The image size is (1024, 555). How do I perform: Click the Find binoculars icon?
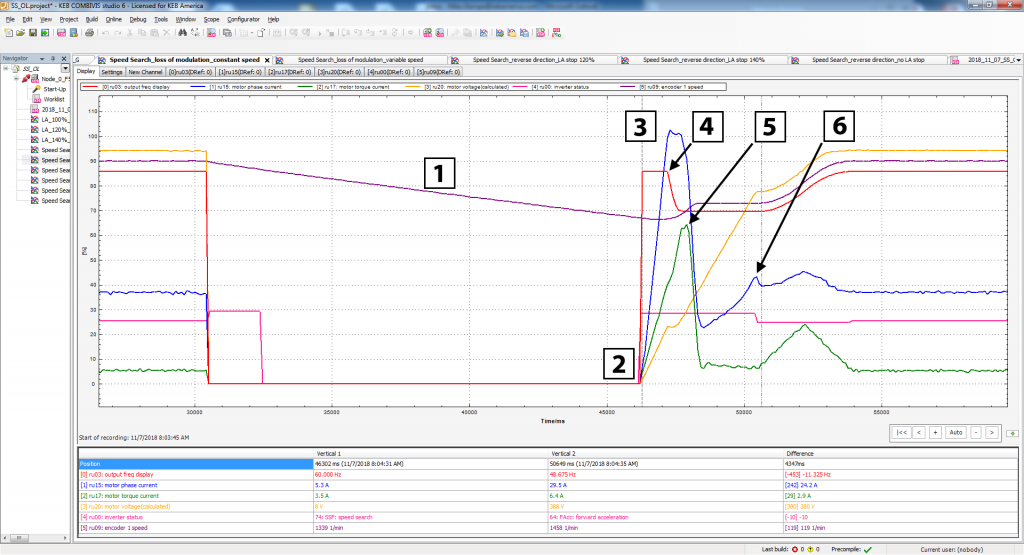[182, 33]
